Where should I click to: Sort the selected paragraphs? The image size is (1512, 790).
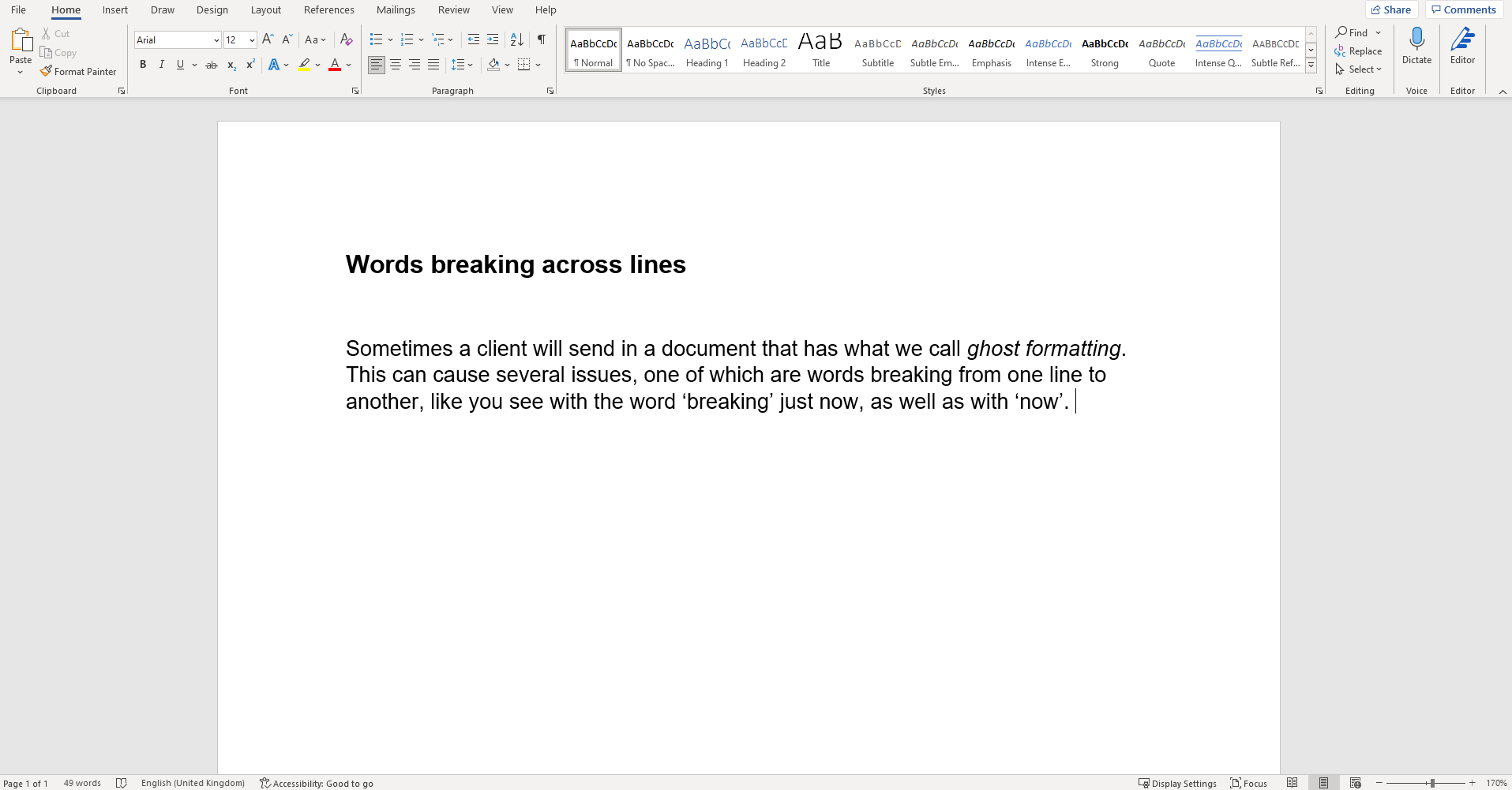click(x=516, y=39)
